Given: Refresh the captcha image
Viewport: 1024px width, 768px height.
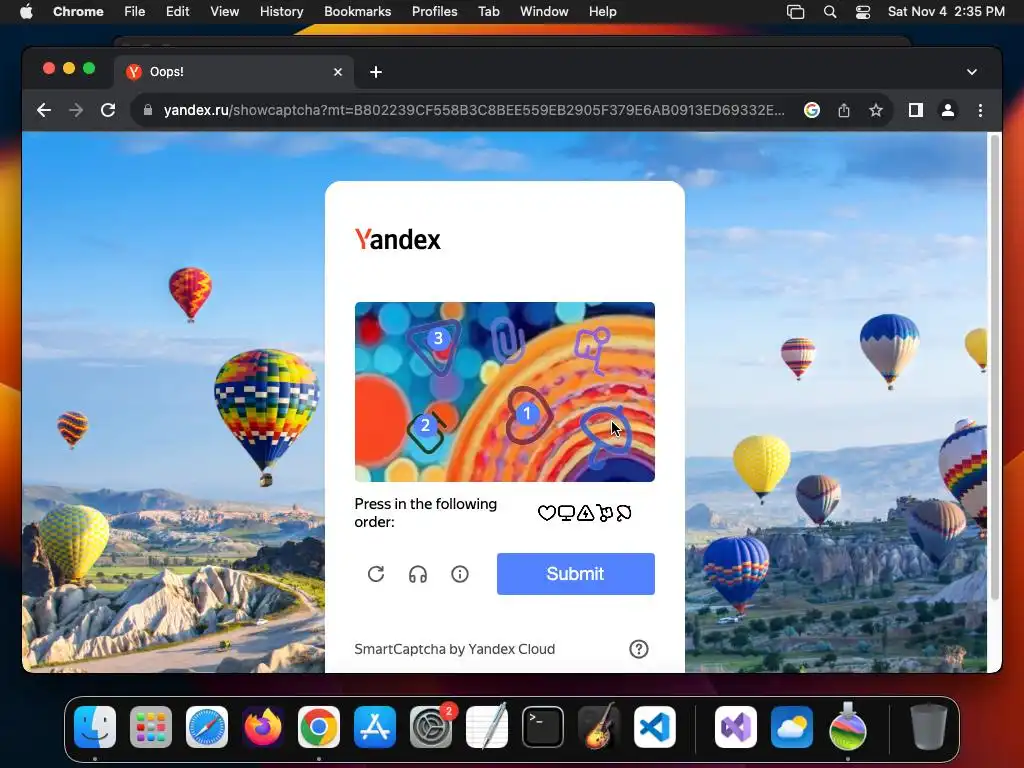Looking at the screenshot, I should tap(376, 574).
